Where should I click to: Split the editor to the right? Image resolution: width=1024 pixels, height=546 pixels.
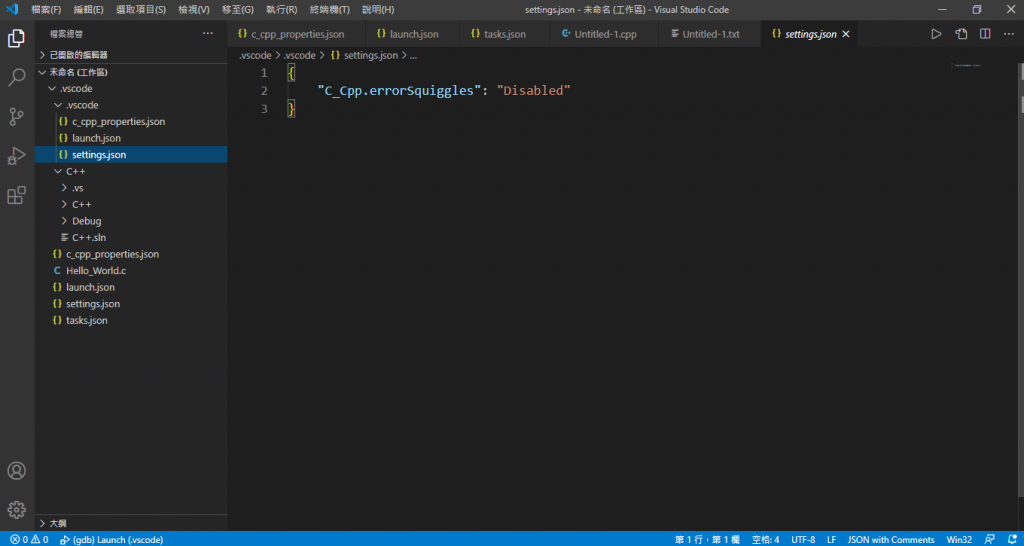pyautogui.click(x=985, y=34)
